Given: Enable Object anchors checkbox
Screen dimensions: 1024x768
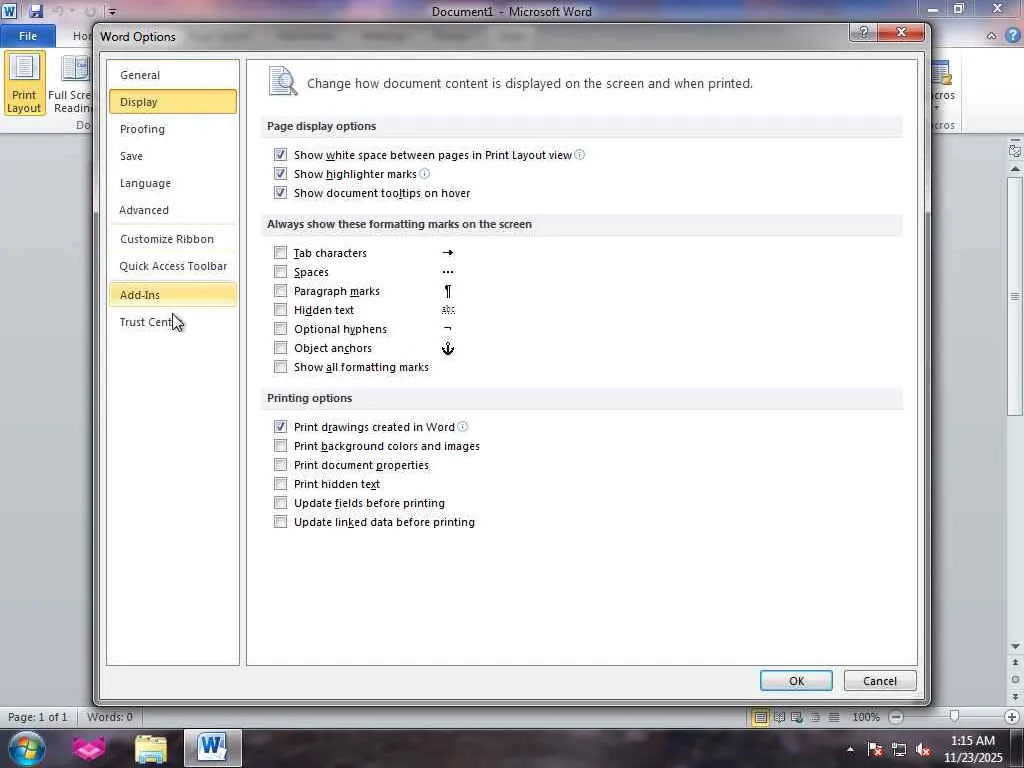Looking at the screenshot, I should point(280,347).
